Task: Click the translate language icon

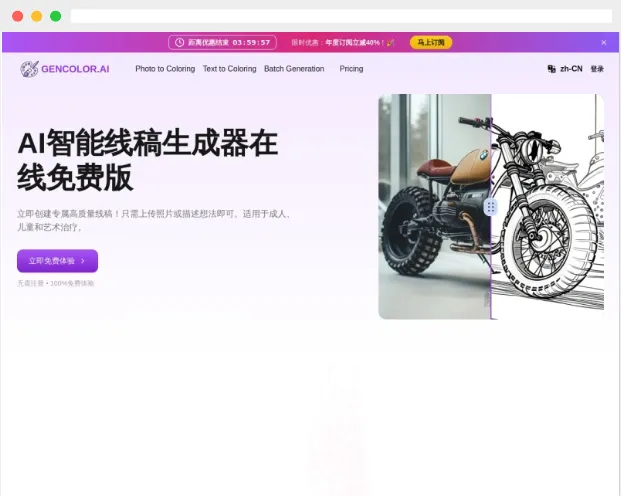Action: click(552, 69)
